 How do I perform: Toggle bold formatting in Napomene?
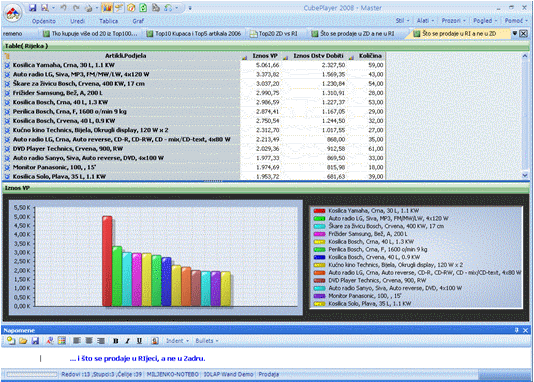point(116,341)
